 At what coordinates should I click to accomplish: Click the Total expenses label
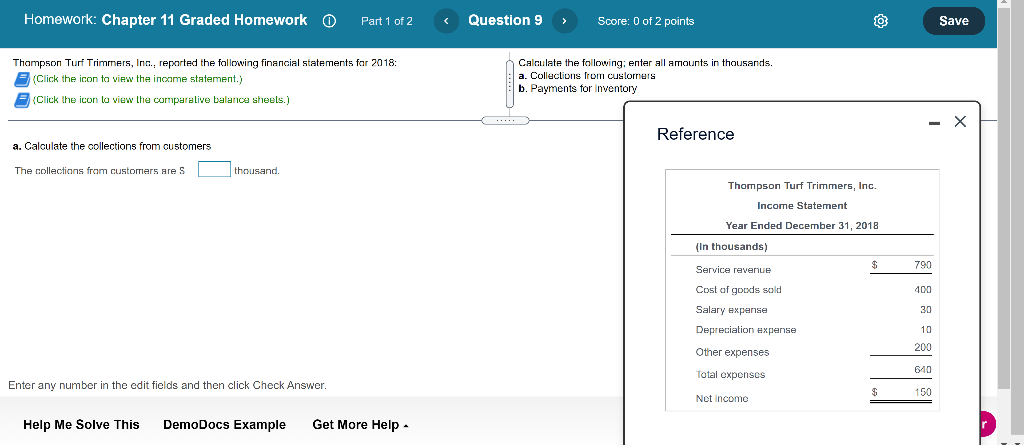point(730,374)
